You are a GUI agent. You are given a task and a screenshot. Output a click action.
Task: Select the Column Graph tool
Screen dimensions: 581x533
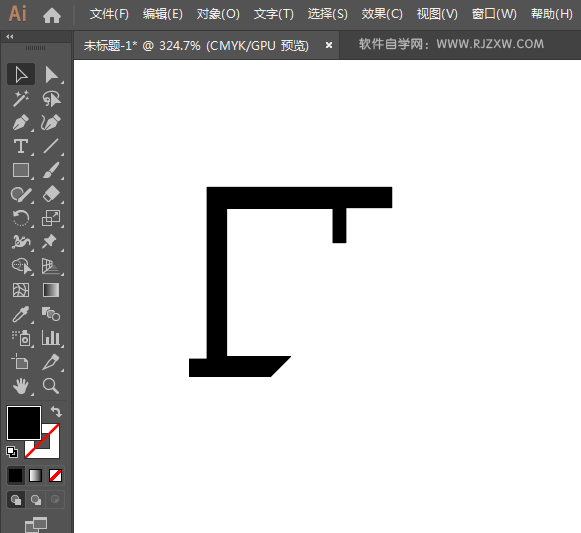click(51, 338)
